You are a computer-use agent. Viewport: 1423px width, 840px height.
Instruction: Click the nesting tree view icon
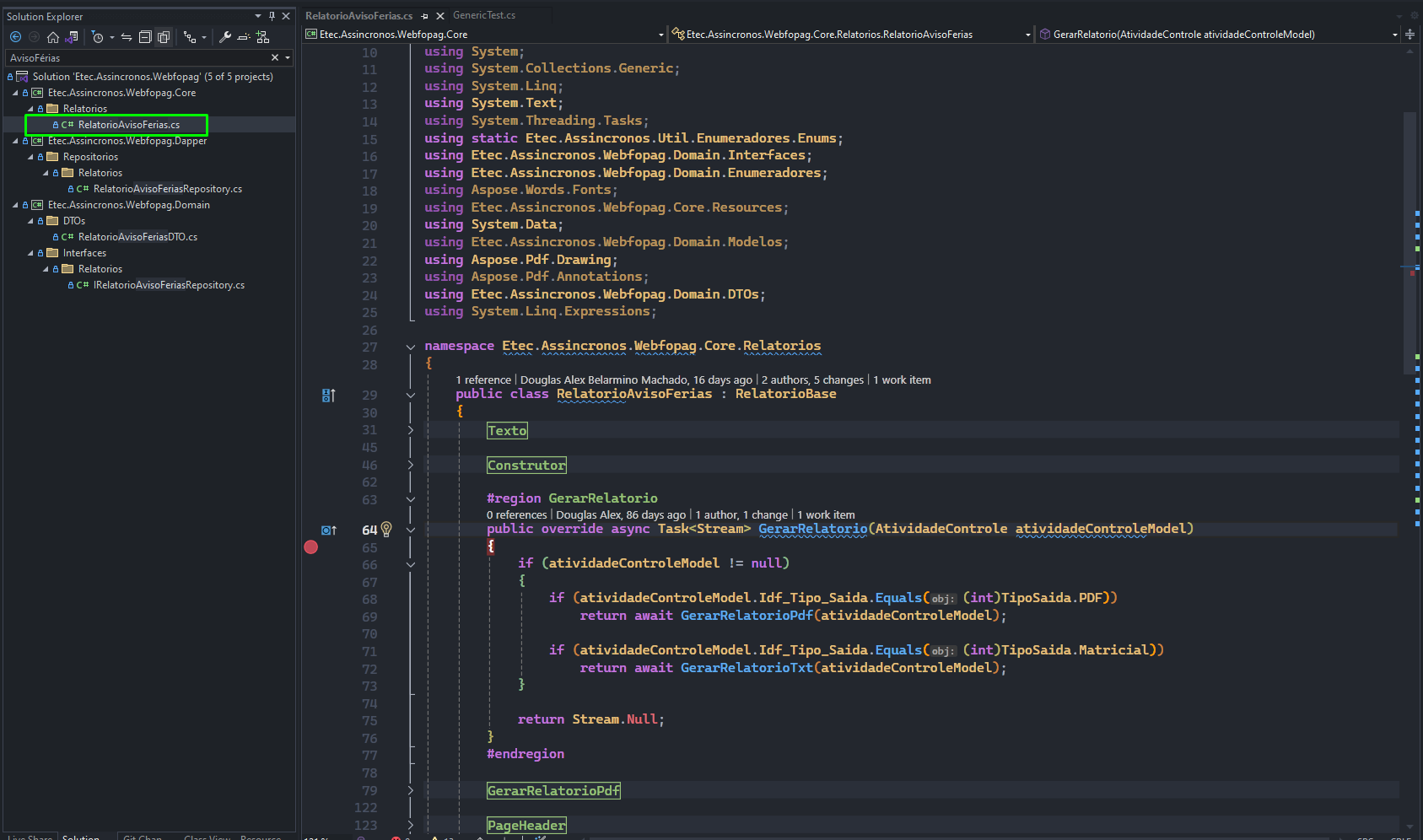189,37
